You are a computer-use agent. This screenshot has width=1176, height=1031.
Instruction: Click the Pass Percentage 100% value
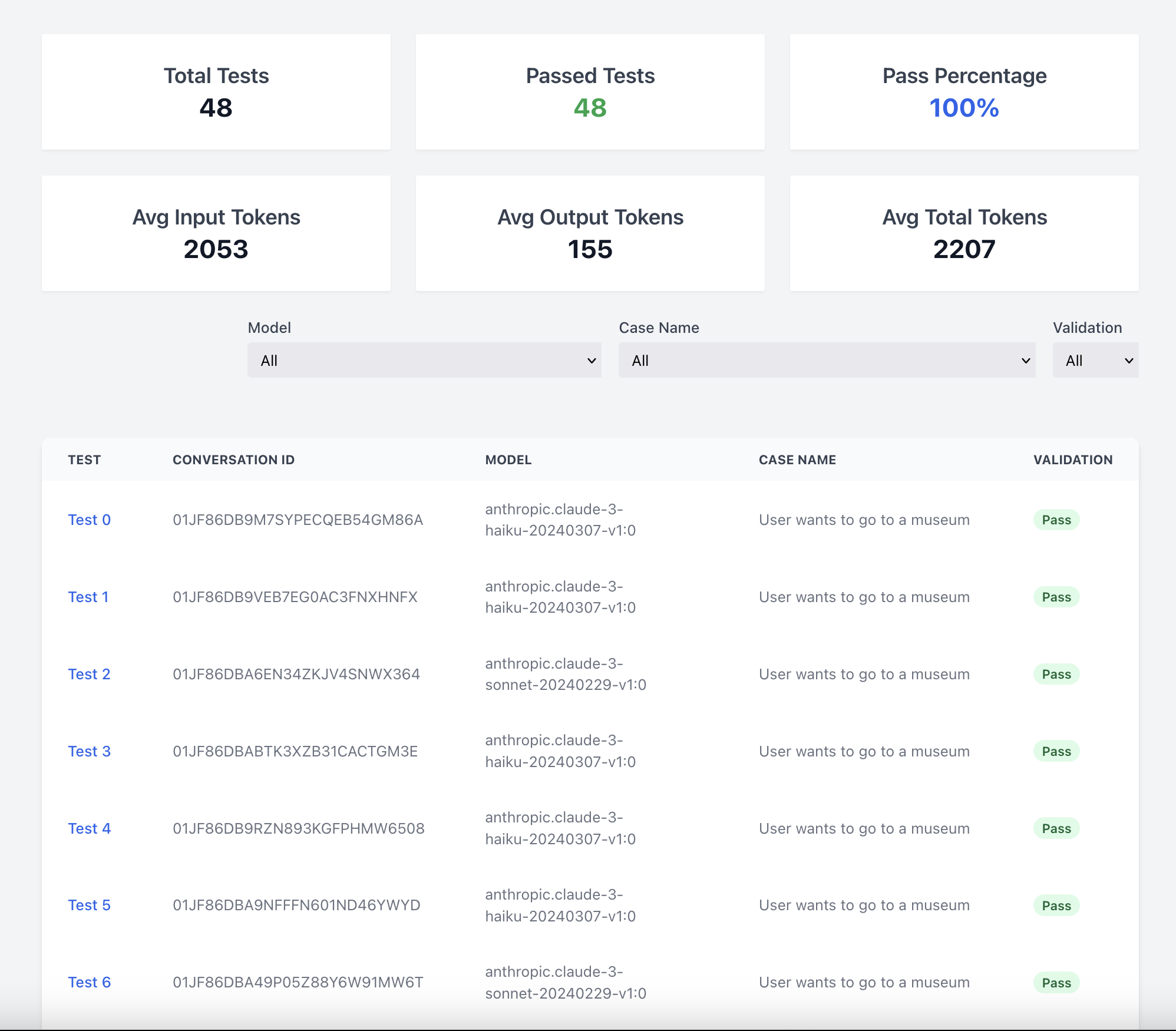pos(964,108)
